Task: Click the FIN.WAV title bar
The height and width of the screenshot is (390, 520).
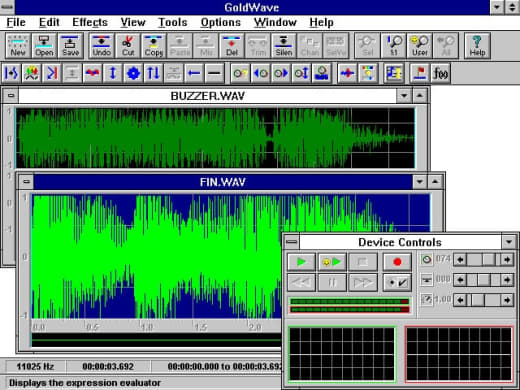Action: pos(223,182)
